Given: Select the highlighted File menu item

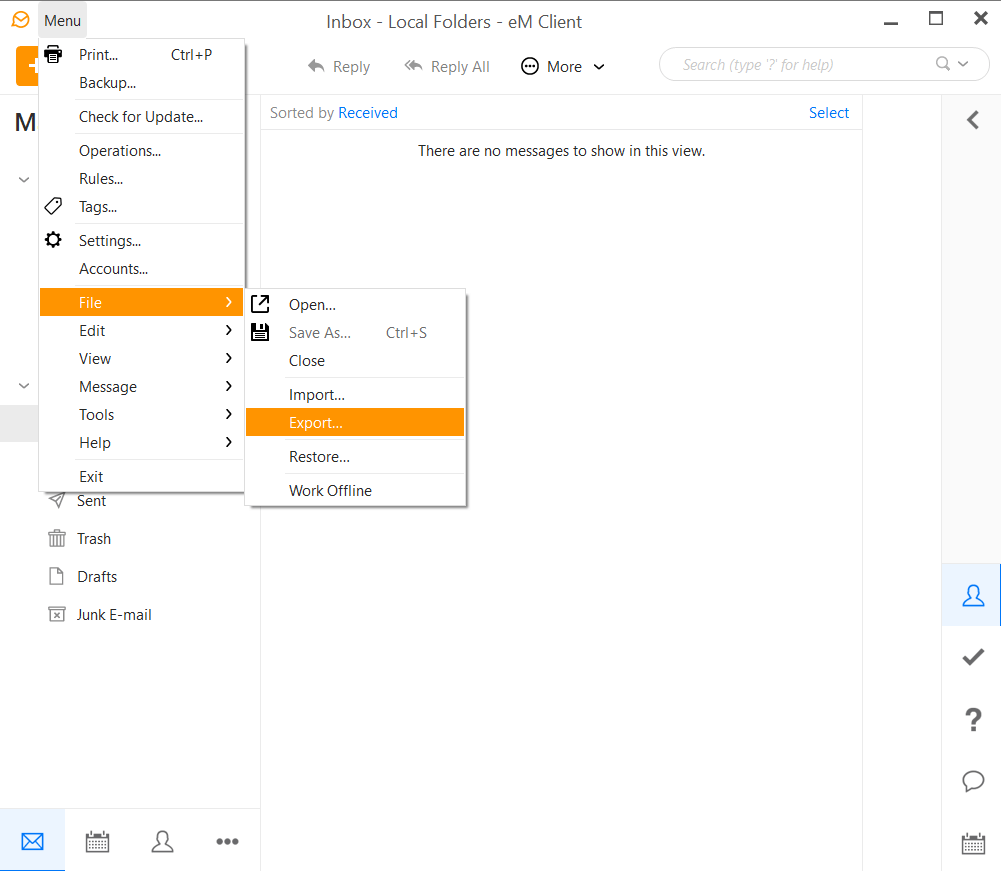Looking at the screenshot, I should coord(142,302).
